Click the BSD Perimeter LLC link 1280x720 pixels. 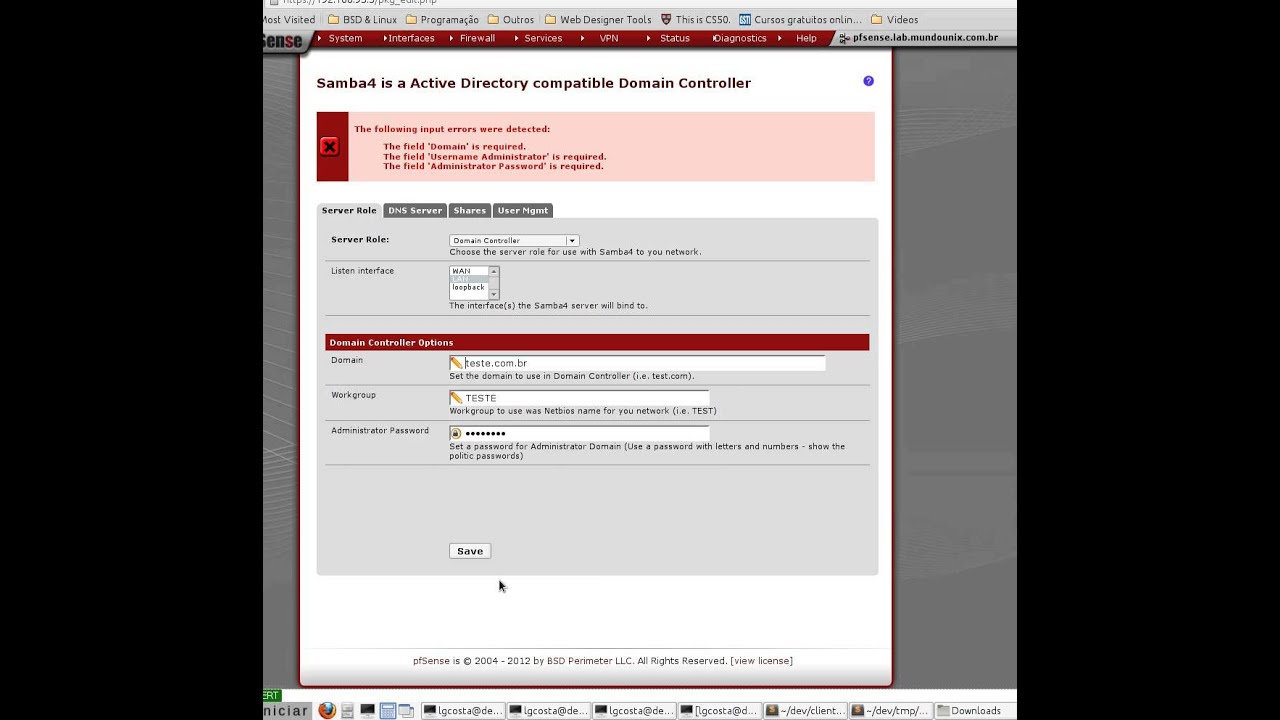click(x=590, y=661)
